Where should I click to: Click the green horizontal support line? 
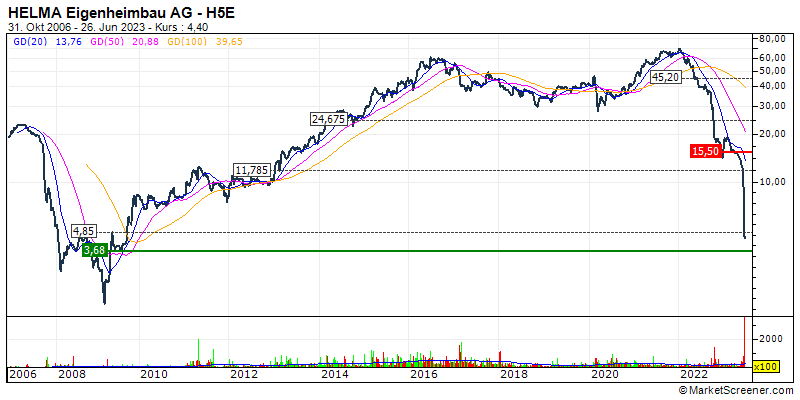[x=430, y=251]
